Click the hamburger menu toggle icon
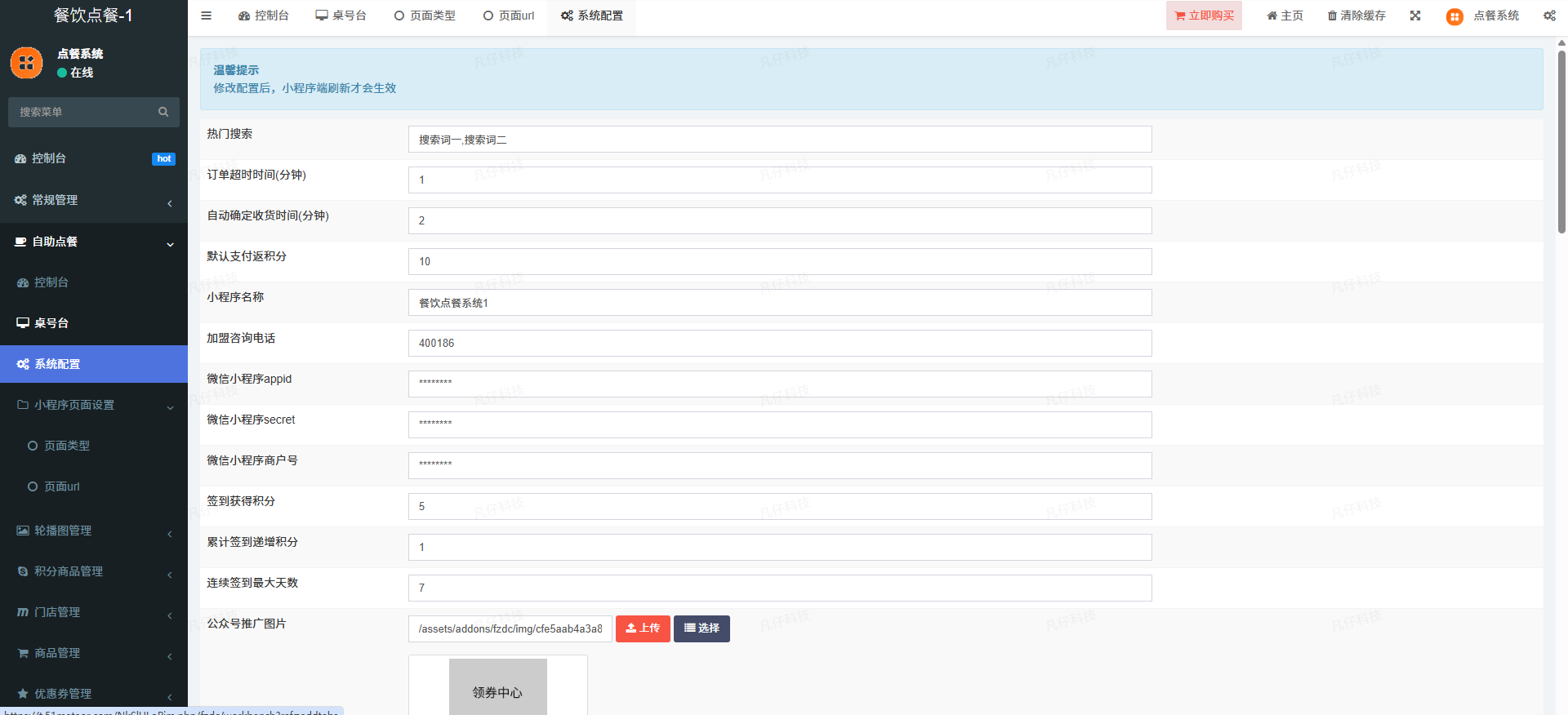Viewport: 1568px width, 715px height. (x=207, y=16)
